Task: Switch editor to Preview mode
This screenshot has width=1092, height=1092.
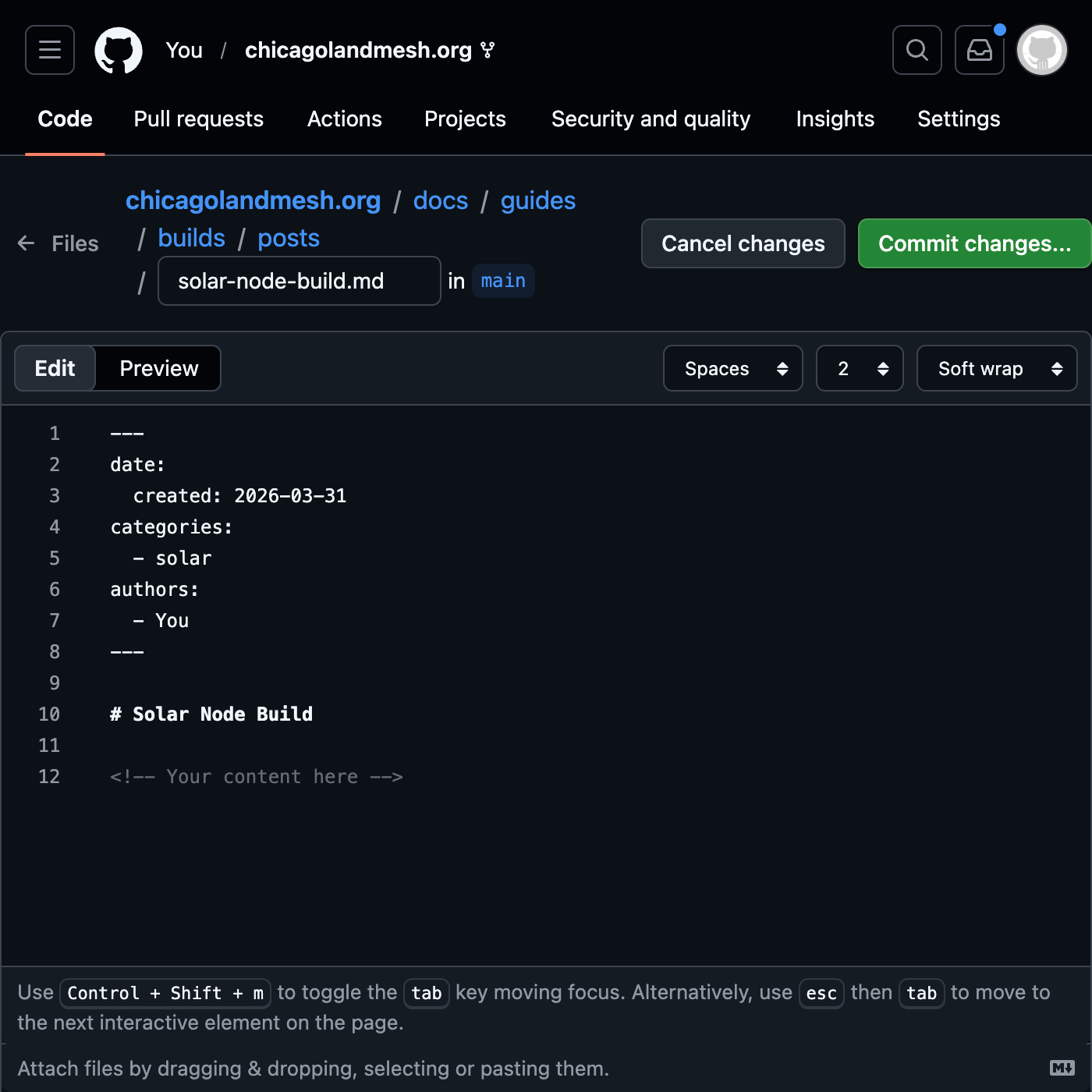Action: tap(158, 368)
